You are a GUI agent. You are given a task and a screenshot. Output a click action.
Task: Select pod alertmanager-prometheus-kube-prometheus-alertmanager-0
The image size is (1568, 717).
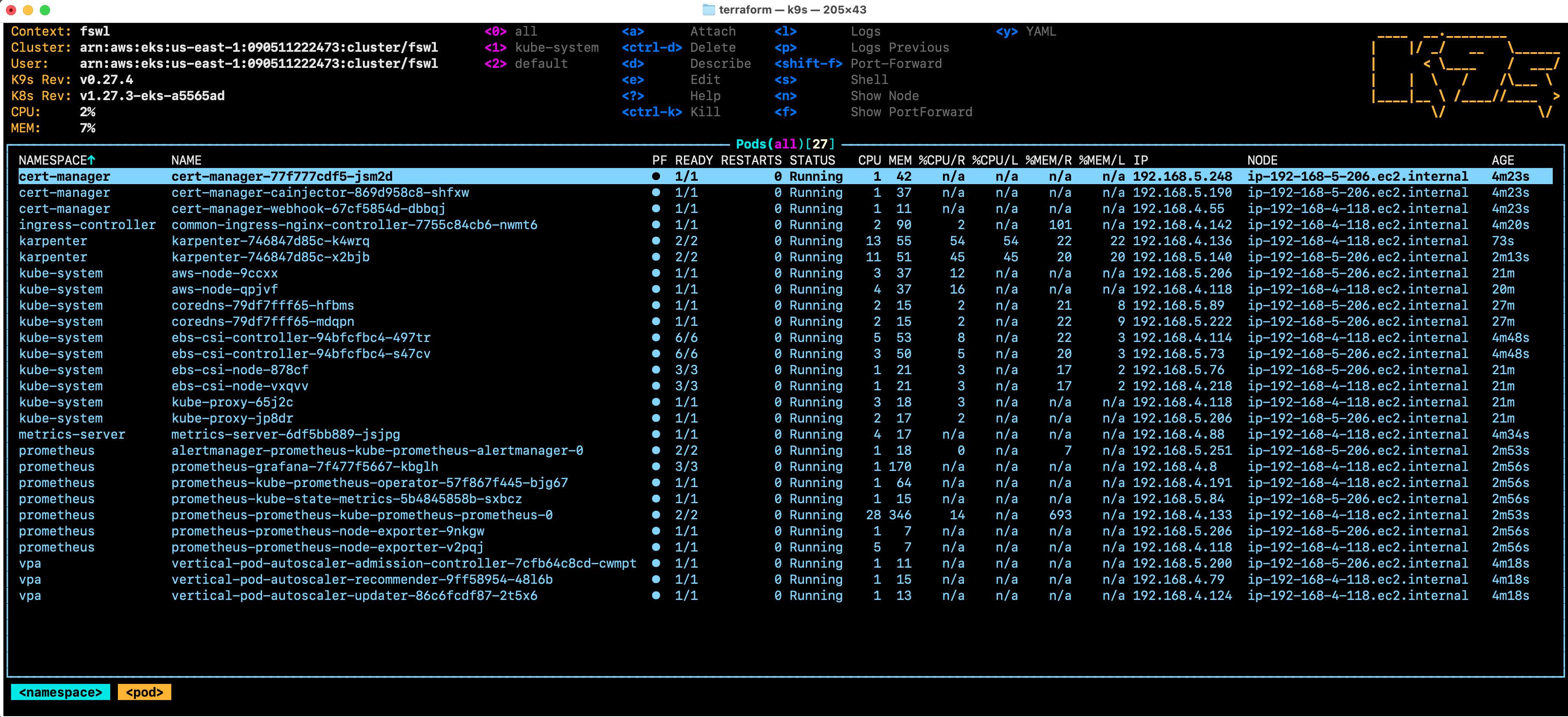785,451
